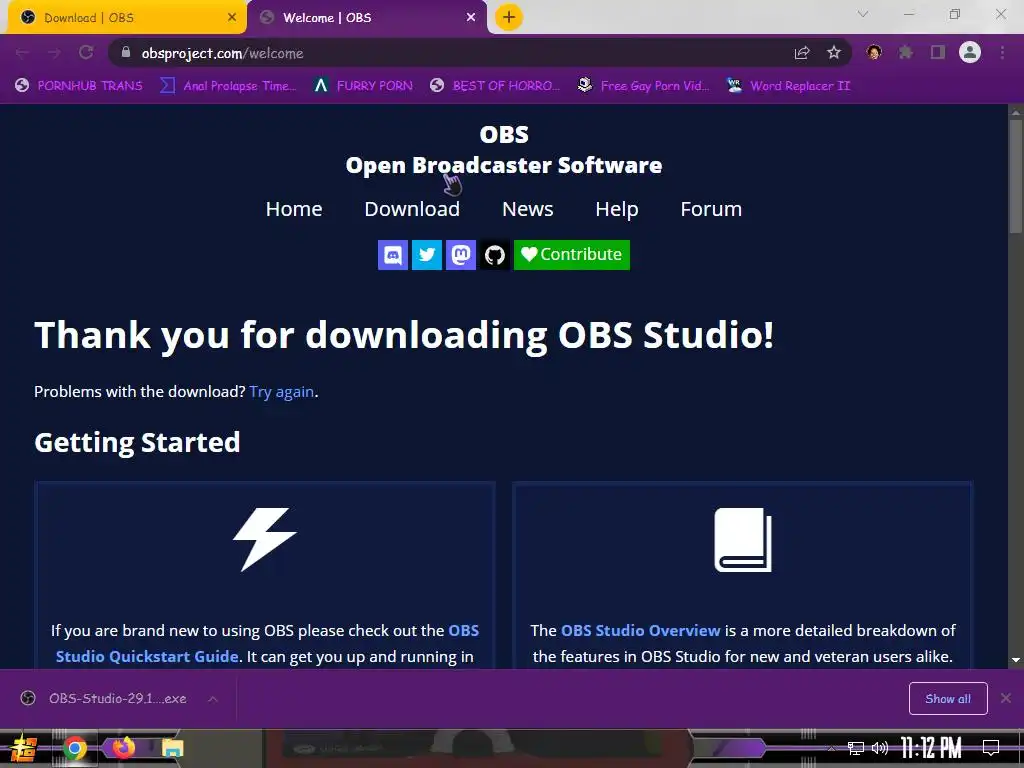This screenshot has width=1024, height=768.
Task: Open the News navigation item
Action: (528, 209)
